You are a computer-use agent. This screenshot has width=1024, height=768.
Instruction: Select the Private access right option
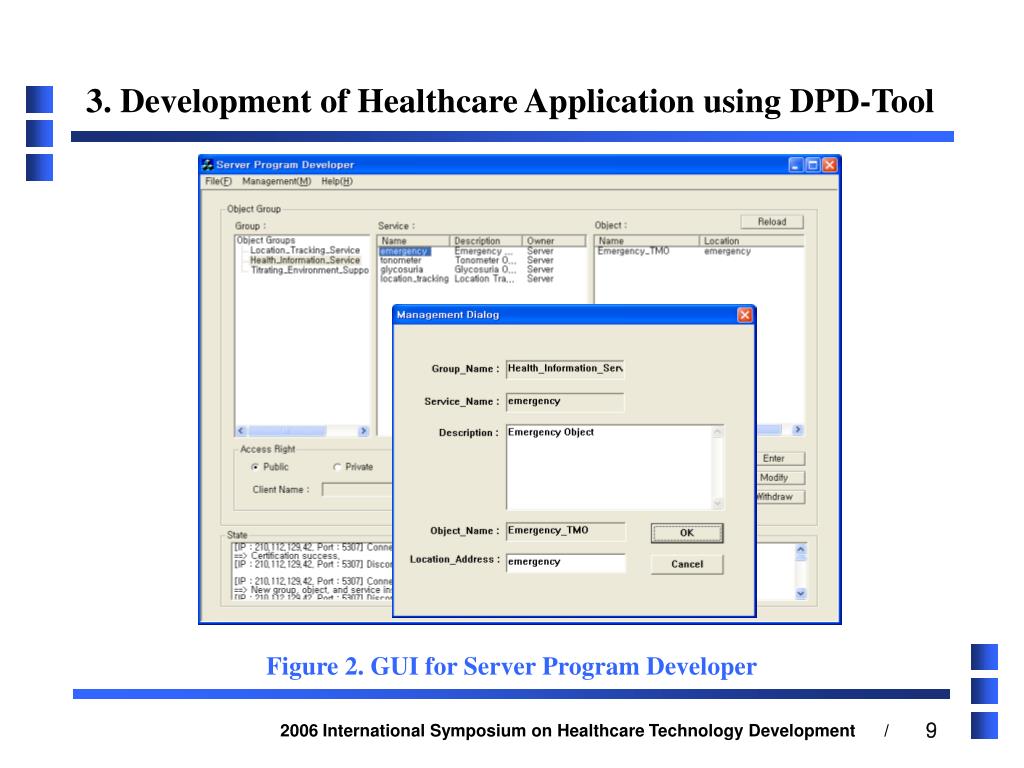point(337,467)
